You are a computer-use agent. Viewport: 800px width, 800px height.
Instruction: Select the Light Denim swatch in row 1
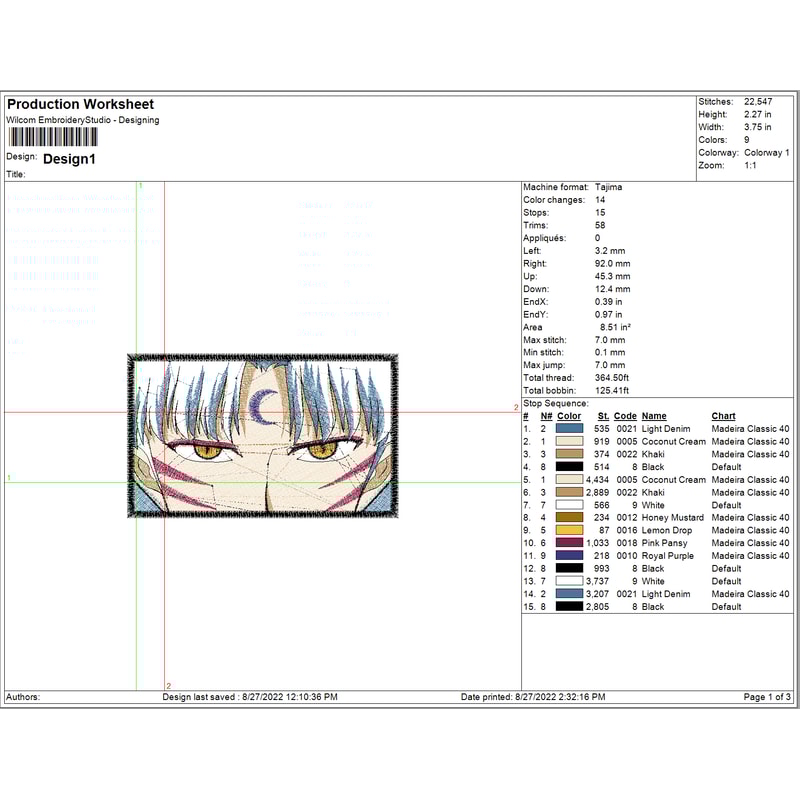click(569, 429)
